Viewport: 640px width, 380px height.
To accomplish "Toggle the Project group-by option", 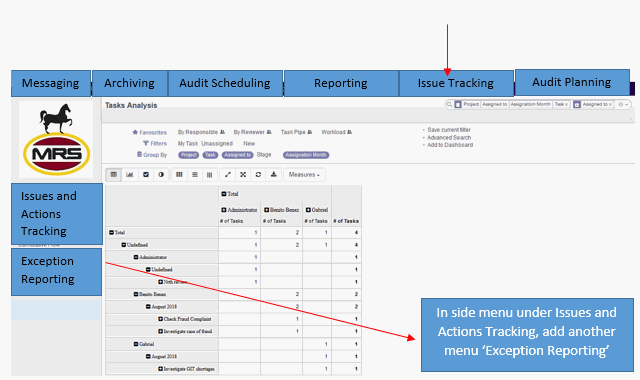I will point(188,155).
